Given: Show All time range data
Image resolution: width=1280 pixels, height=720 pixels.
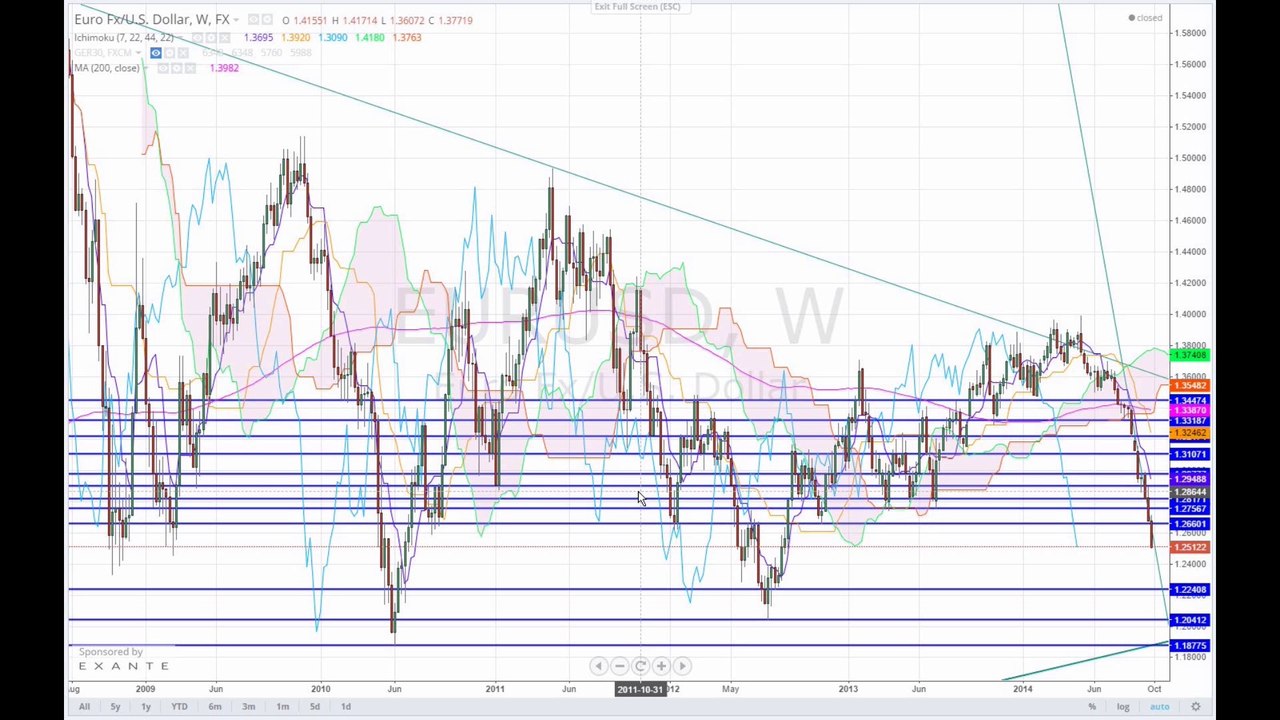Looking at the screenshot, I should pyautogui.click(x=84, y=707).
